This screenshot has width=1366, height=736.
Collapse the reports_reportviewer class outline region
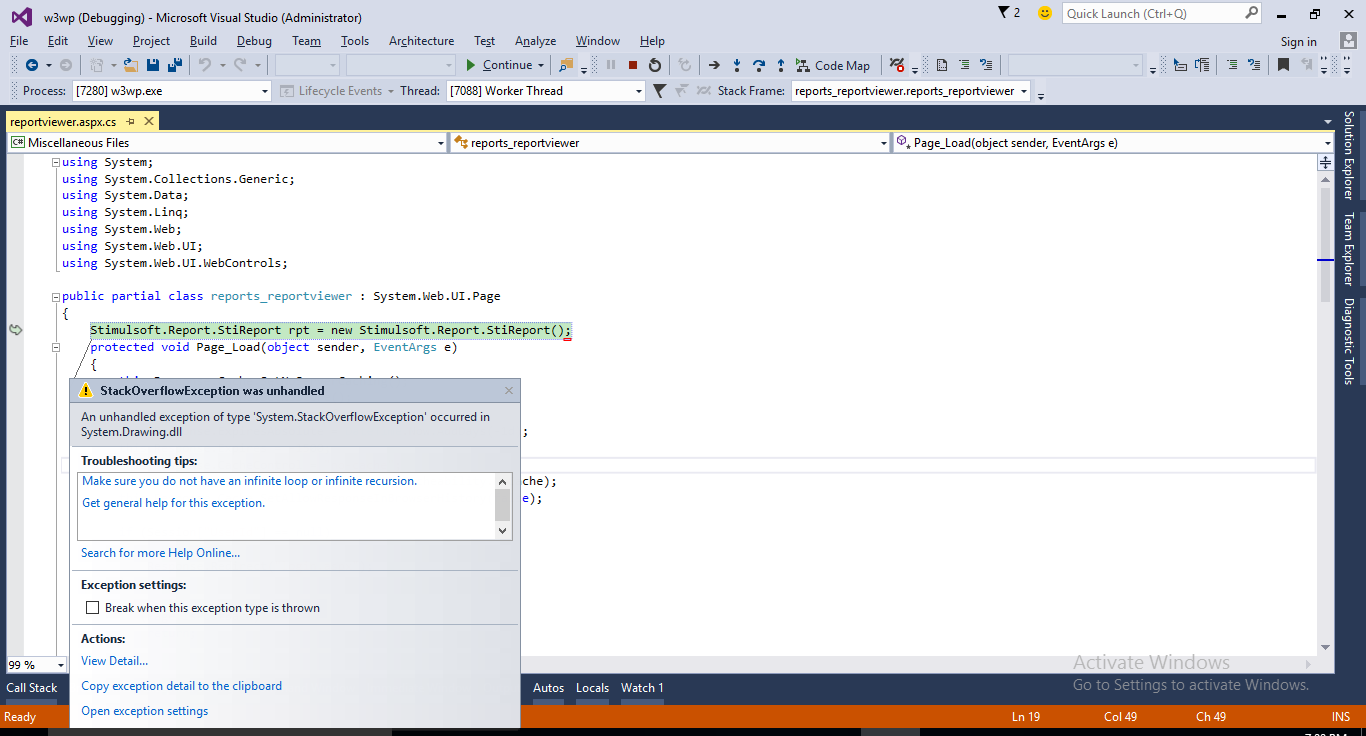(x=56, y=297)
